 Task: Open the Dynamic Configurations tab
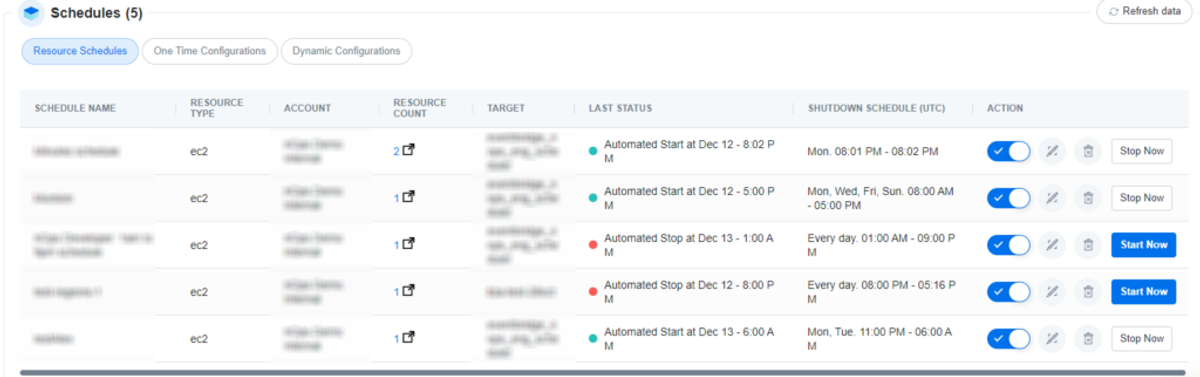(346, 51)
